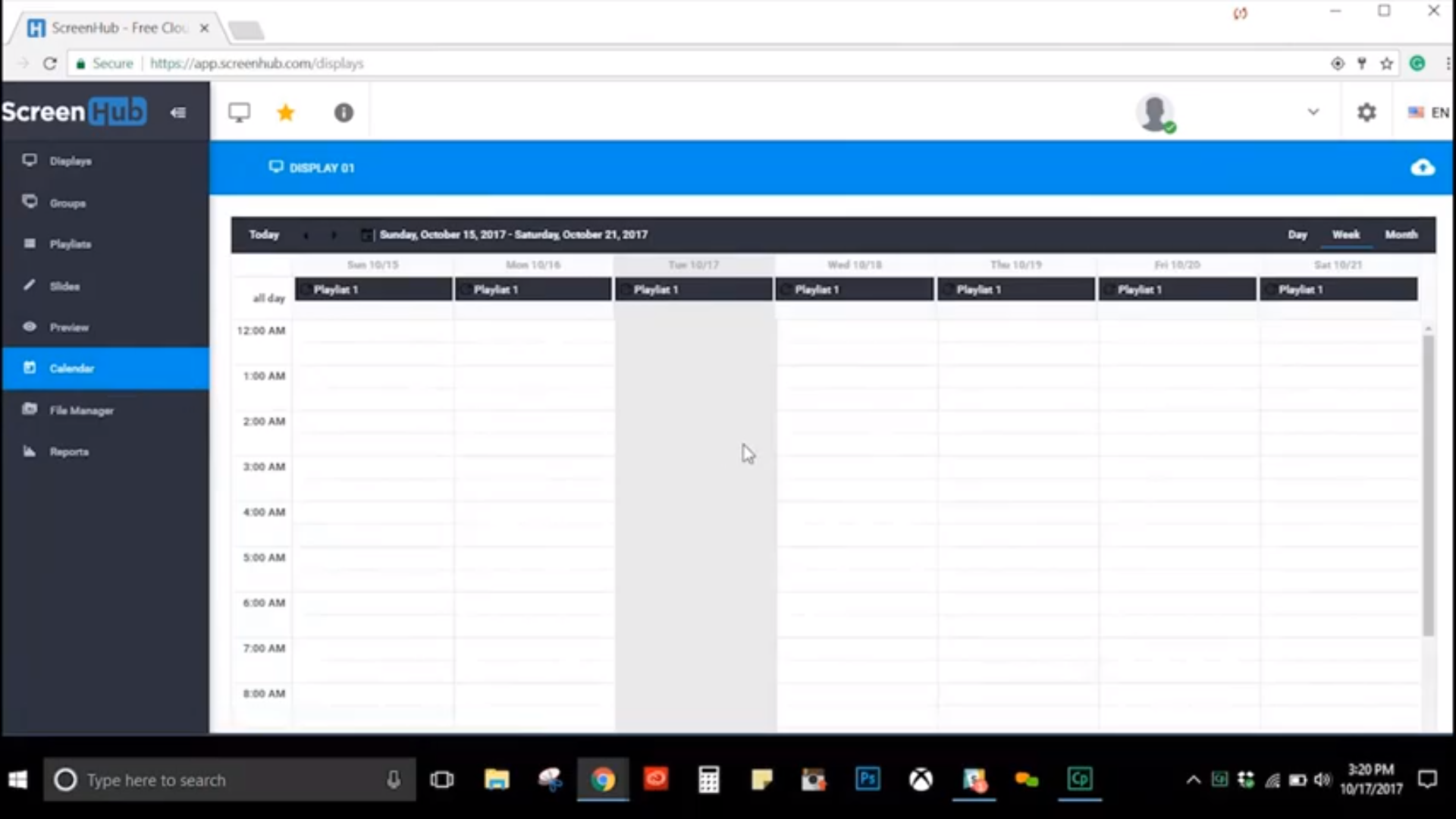Select the Week view tab

[x=1346, y=235]
